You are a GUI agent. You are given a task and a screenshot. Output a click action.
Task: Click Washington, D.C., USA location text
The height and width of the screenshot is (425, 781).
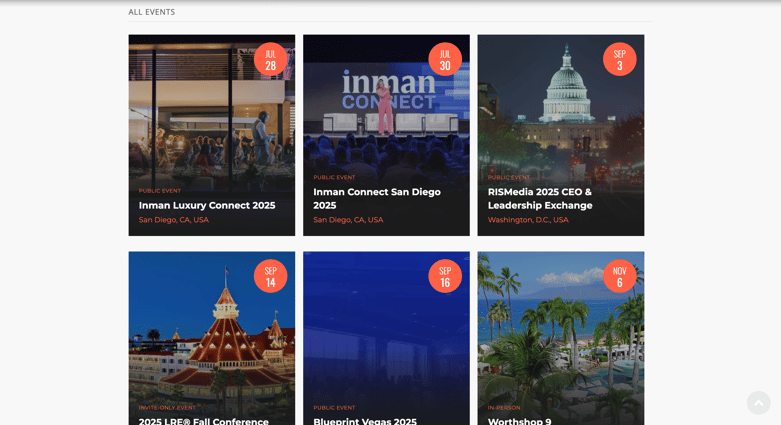click(x=528, y=220)
